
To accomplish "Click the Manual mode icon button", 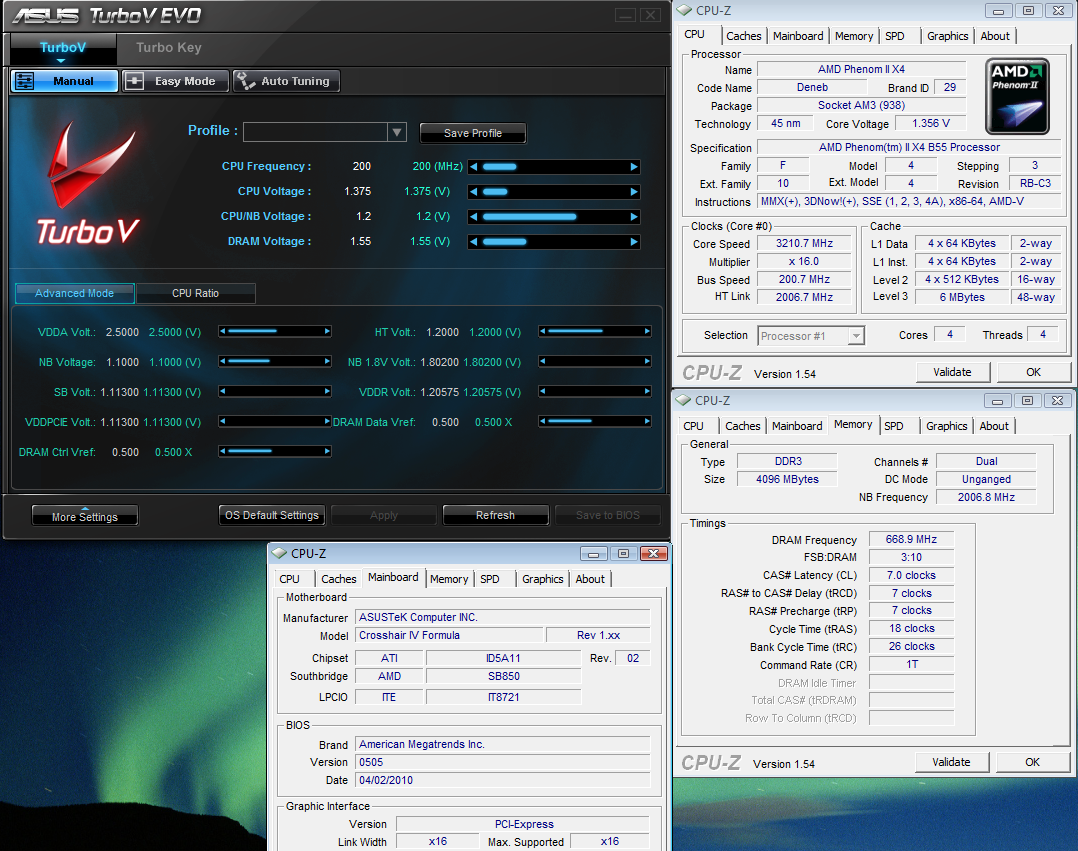I will pos(64,82).
